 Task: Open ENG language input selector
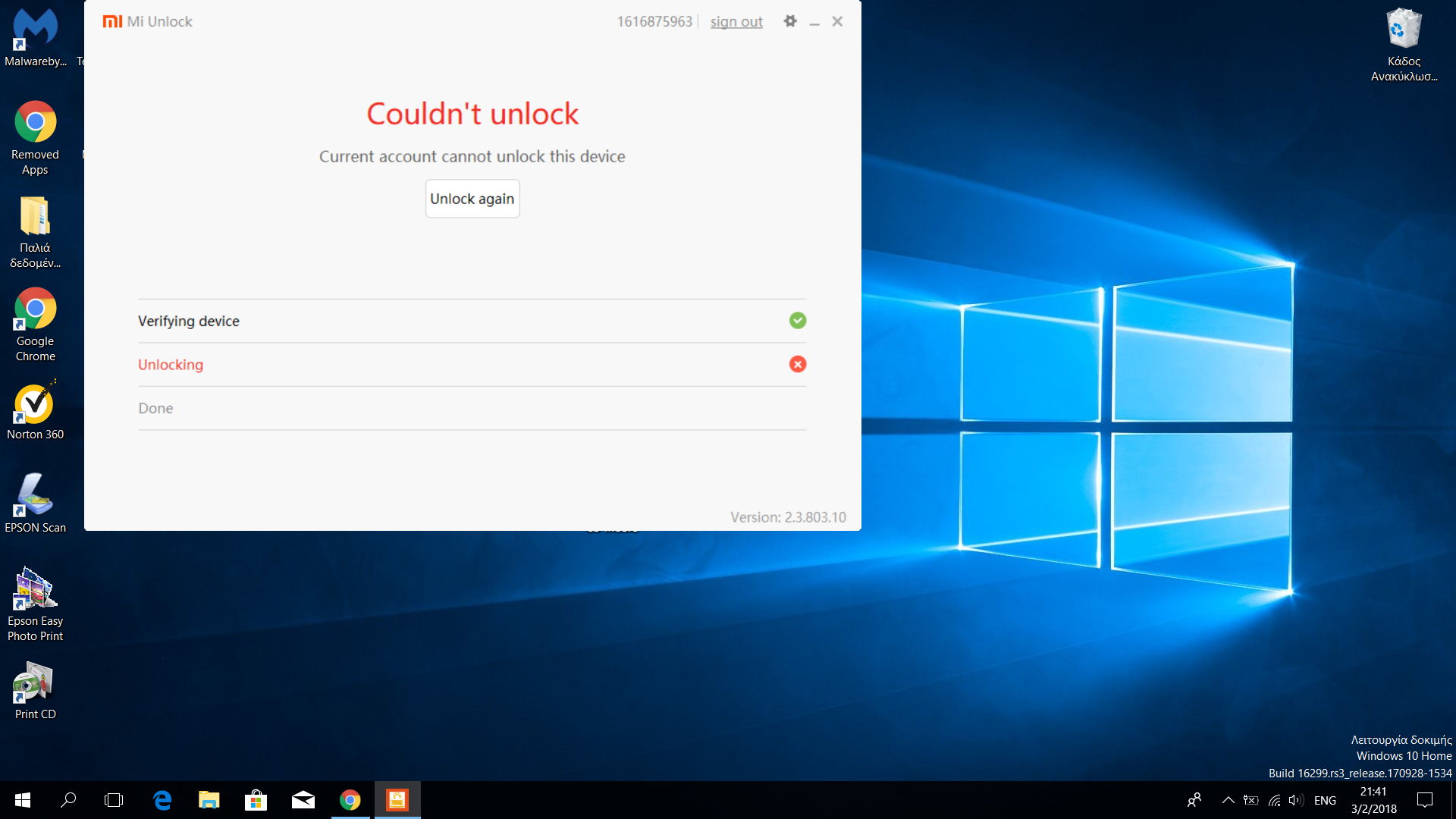(x=1325, y=800)
